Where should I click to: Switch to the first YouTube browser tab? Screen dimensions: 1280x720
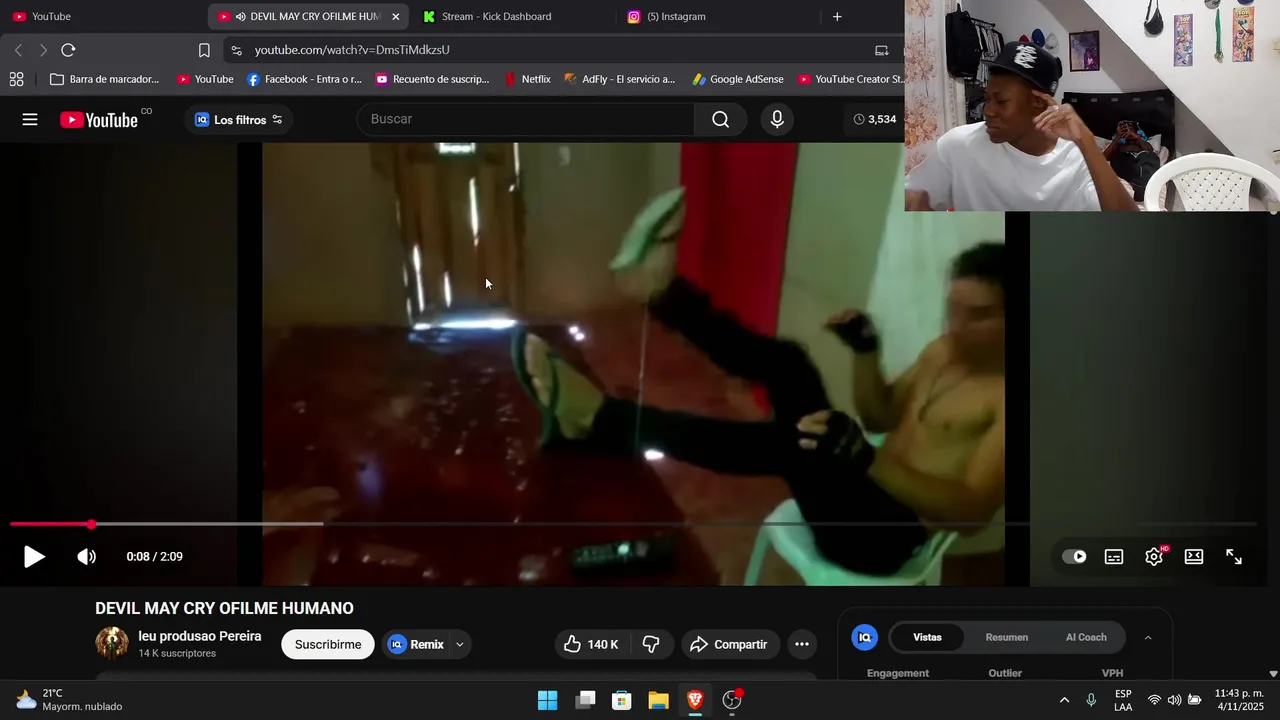coord(100,16)
